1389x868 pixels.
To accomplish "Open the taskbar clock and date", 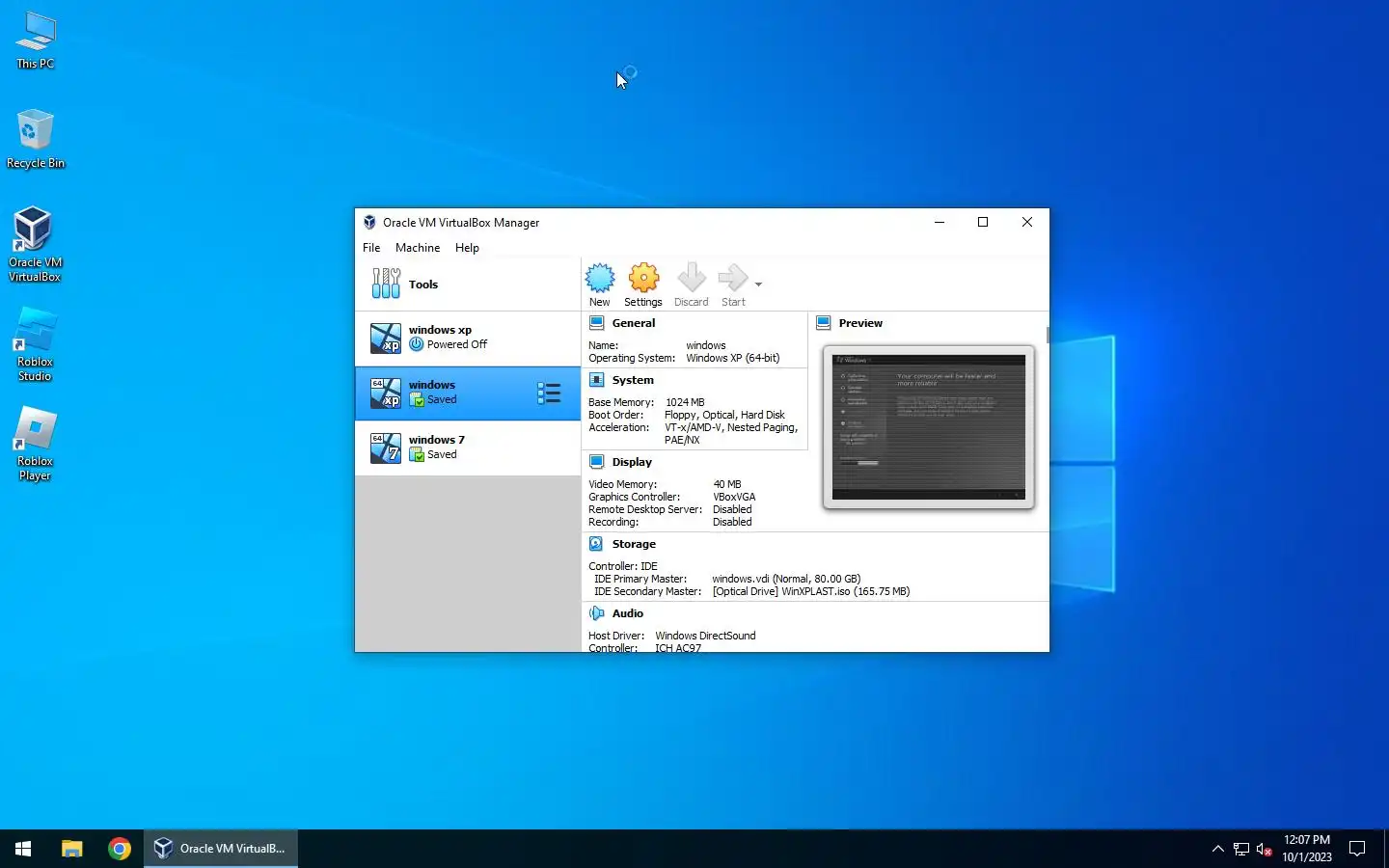I will coord(1307,849).
